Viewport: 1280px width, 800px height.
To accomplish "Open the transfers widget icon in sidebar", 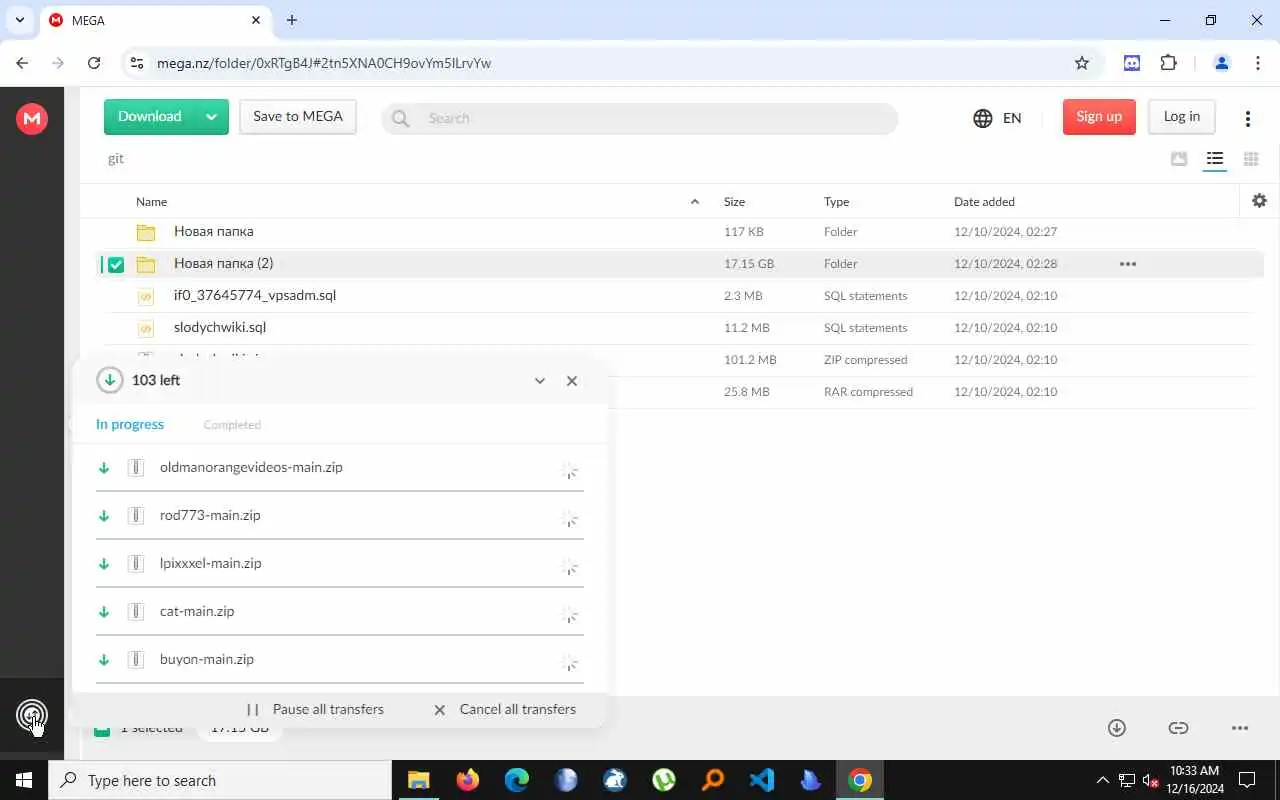I will tap(32, 715).
